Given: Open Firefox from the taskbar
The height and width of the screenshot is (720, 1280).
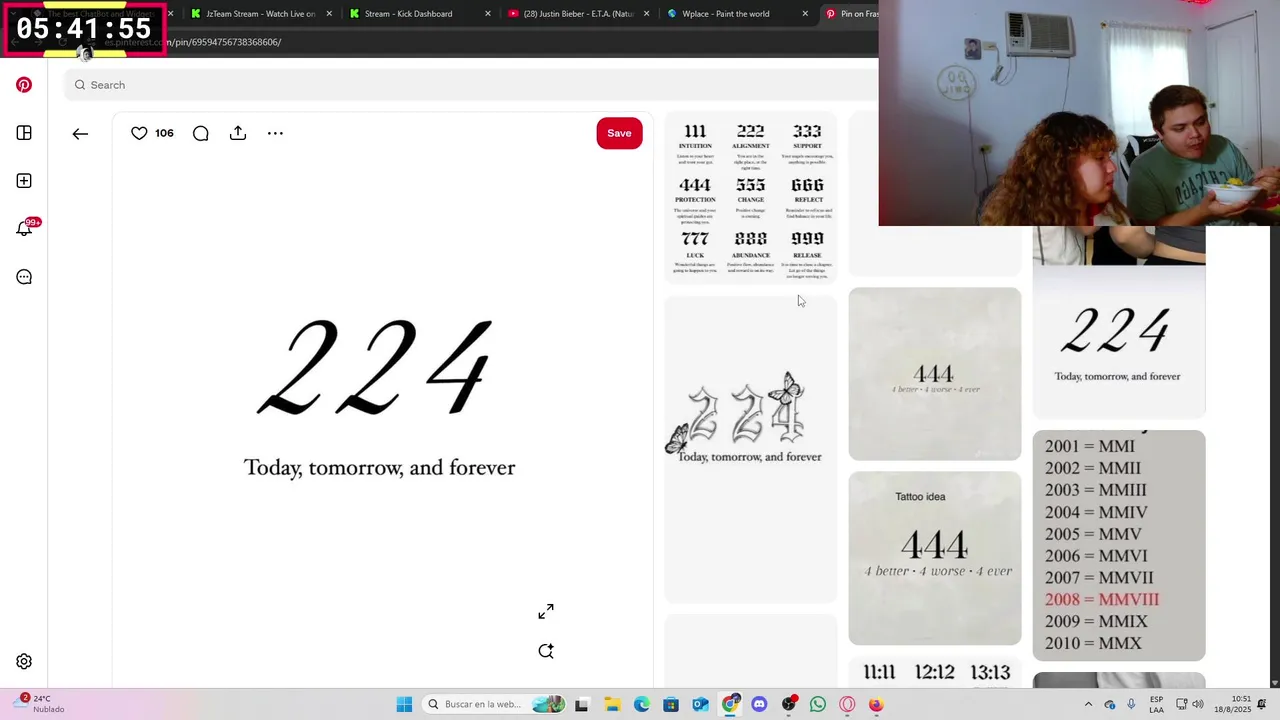Looking at the screenshot, I should (x=876, y=704).
